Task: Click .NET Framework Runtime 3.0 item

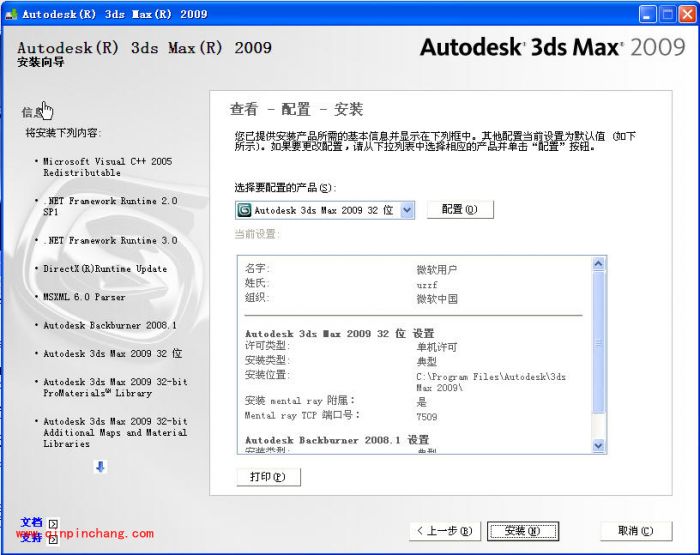Action: point(110,240)
